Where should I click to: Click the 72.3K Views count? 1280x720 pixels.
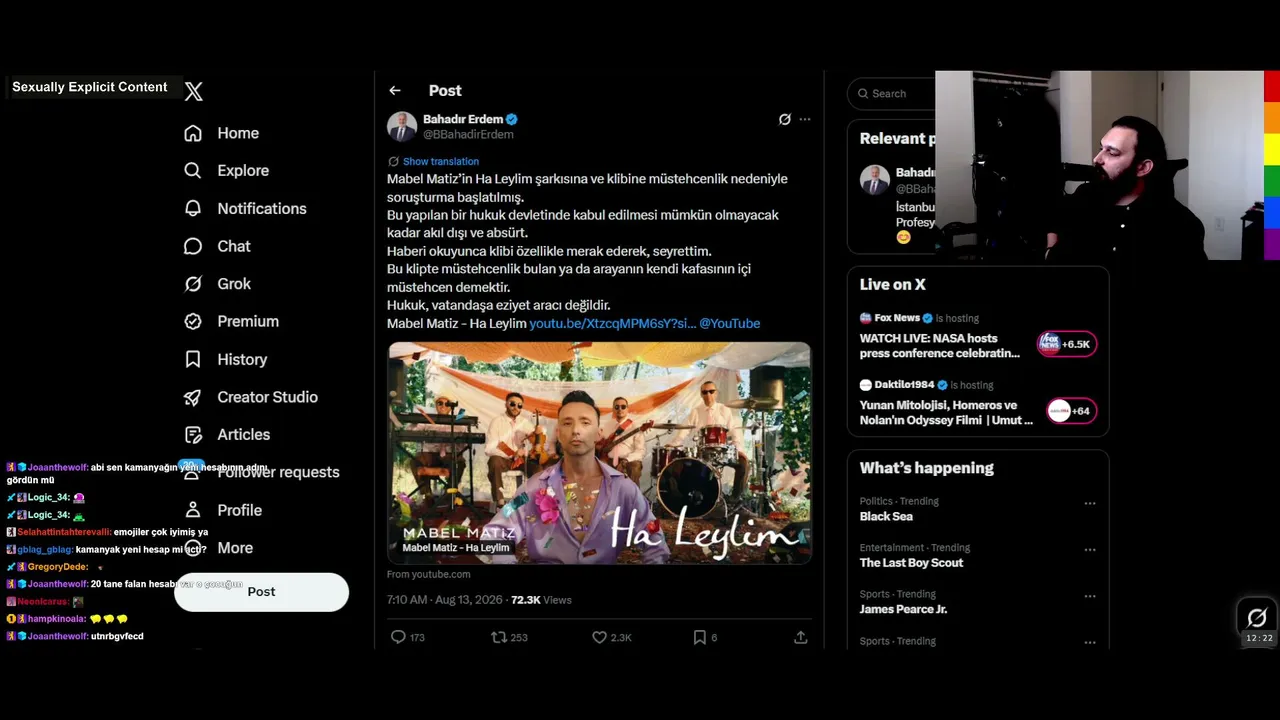[x=541, y=600]
